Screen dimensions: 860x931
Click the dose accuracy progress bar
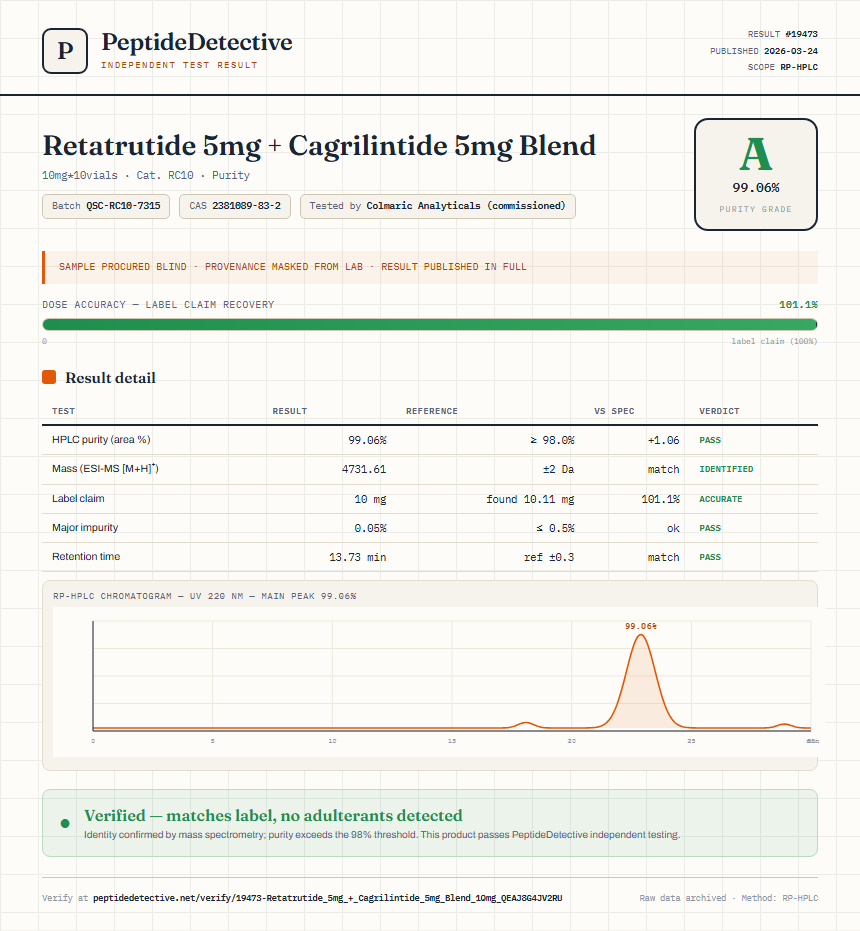tap(429, 324)
